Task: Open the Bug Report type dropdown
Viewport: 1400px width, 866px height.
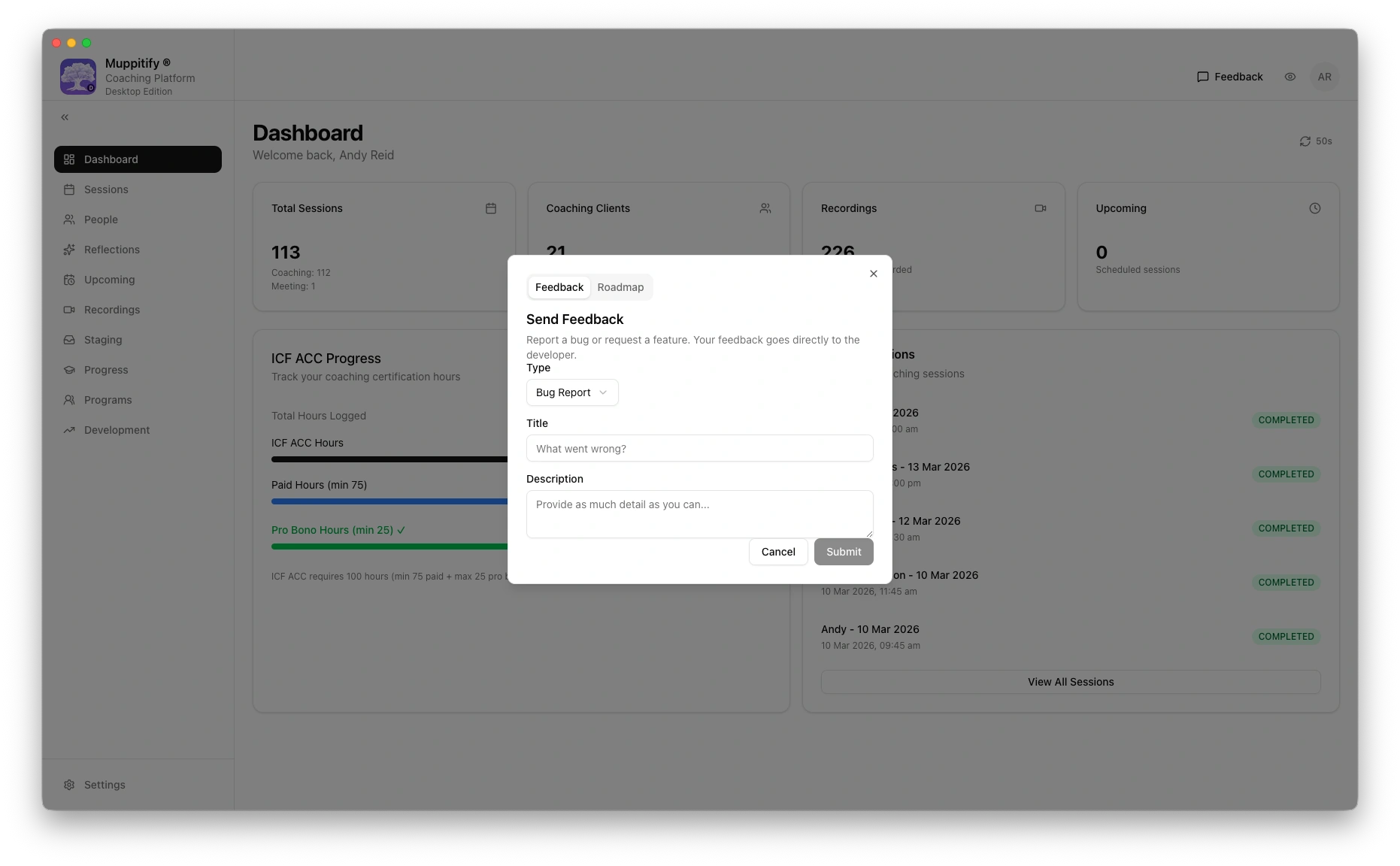Action: [x=571, y=392]
